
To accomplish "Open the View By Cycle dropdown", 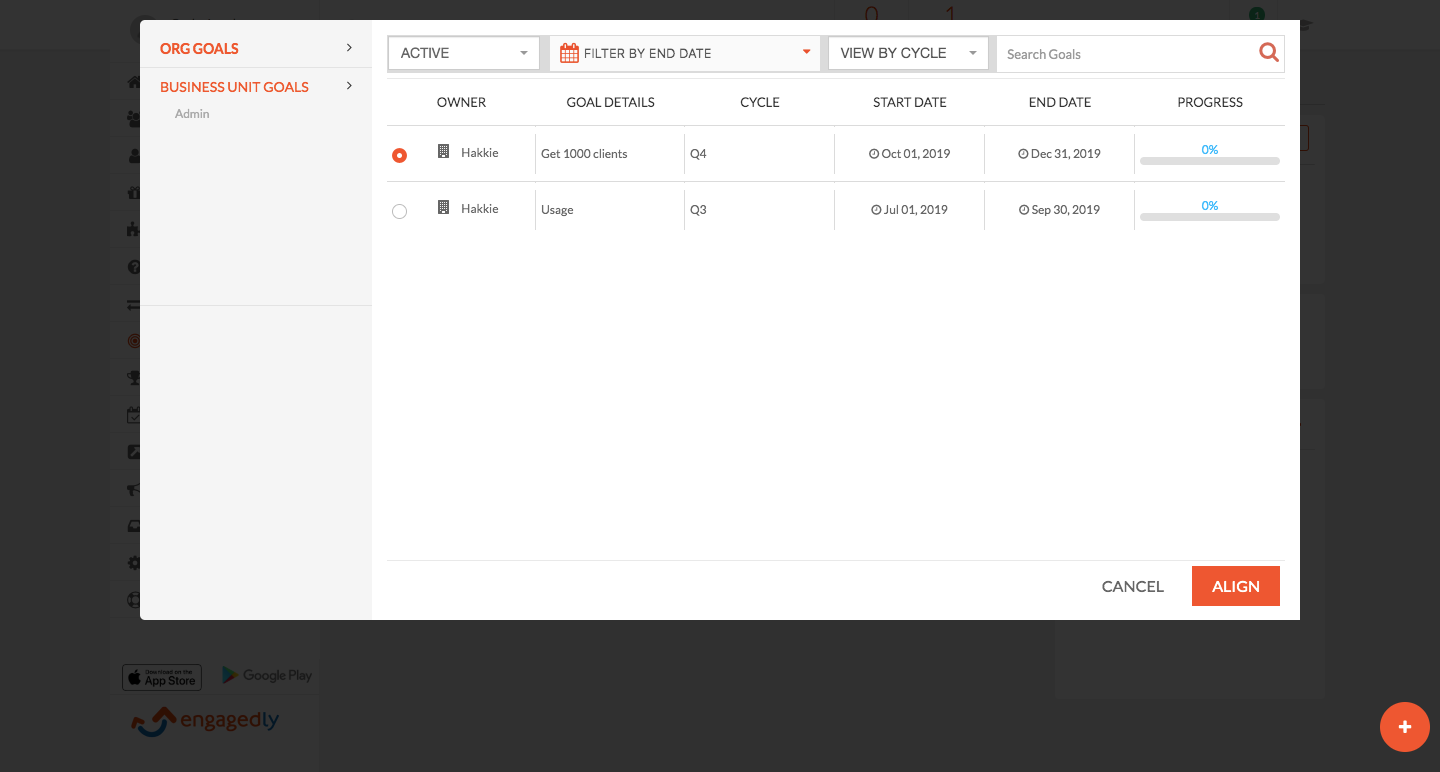I will [x=908, y=53].
